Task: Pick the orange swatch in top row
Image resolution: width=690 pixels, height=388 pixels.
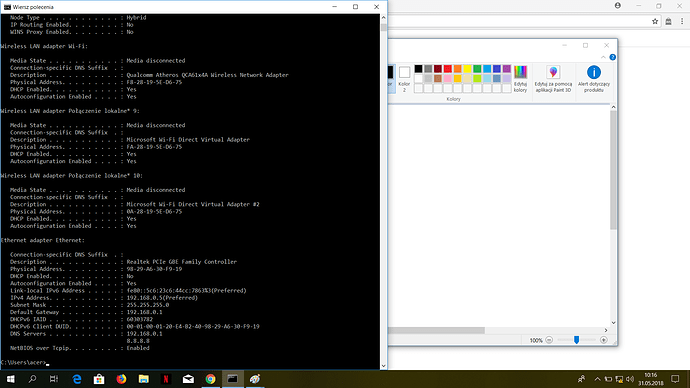Action: (x=458, y=69)
